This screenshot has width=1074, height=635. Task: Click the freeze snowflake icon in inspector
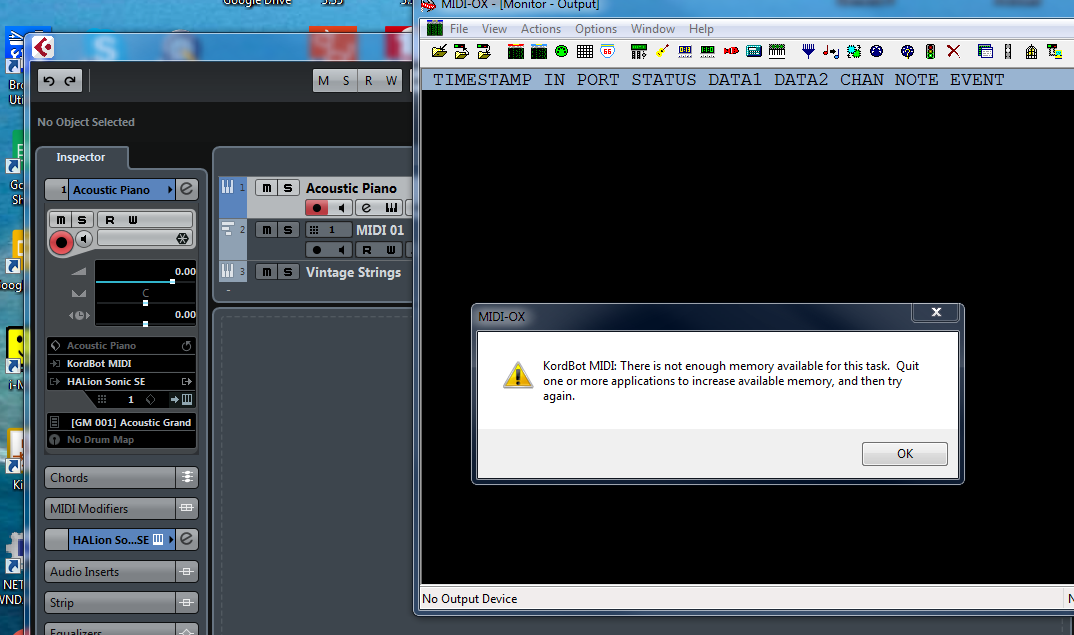[x=182, y=238]
